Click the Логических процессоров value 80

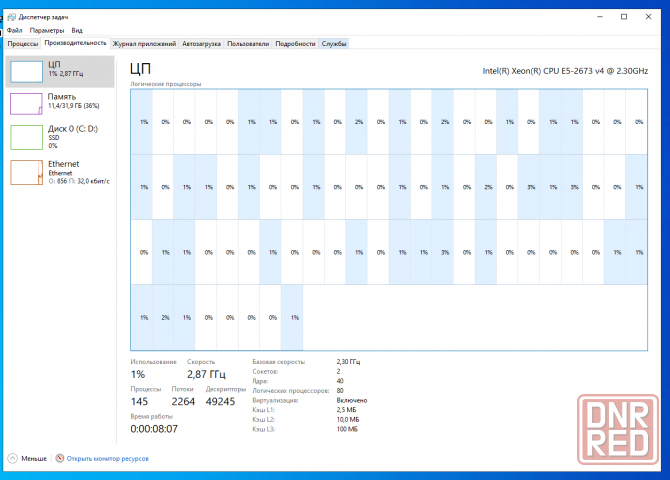340,391
